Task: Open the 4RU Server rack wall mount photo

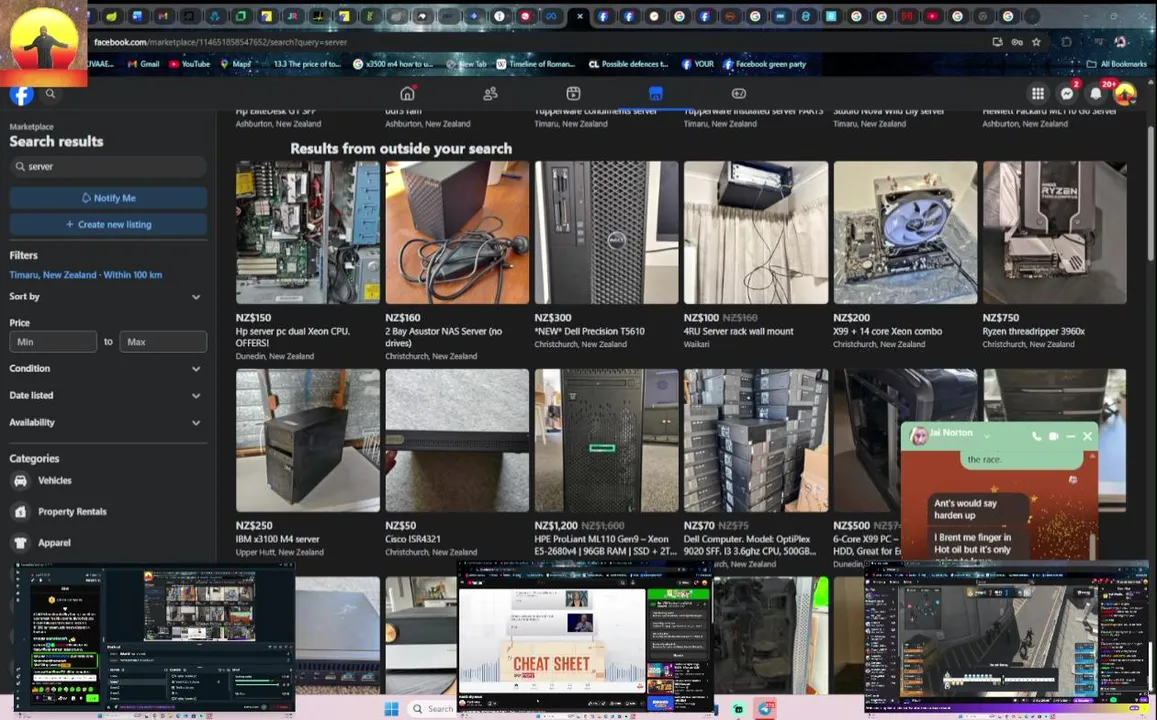Action: [x=756, y=232]
